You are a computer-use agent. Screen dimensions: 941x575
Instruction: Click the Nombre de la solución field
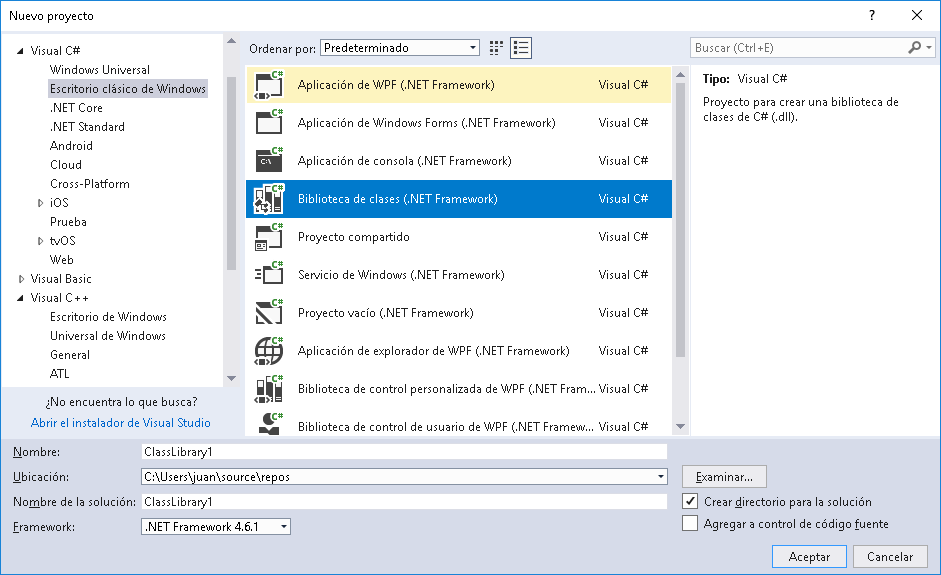click(404, 501)
